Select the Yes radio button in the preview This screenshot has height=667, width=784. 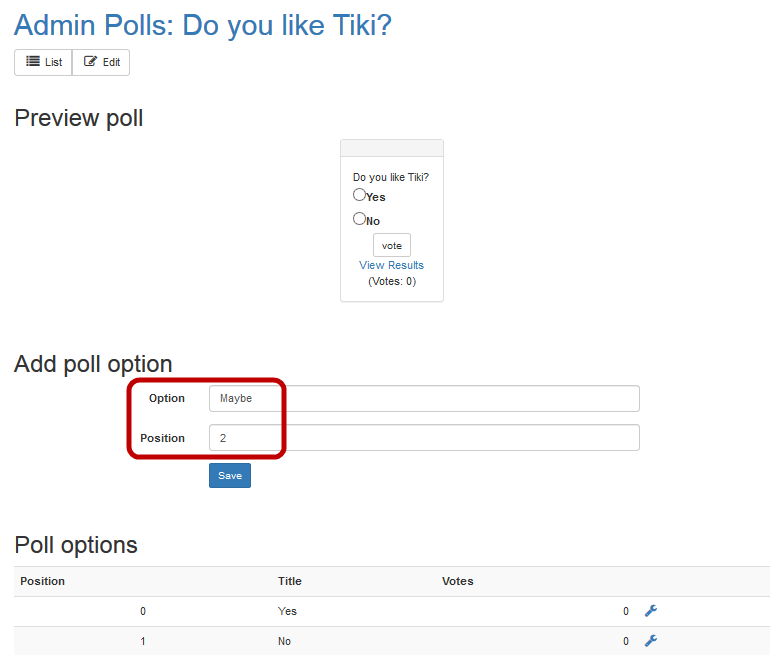pyautogui.click(x=359, y=195)
